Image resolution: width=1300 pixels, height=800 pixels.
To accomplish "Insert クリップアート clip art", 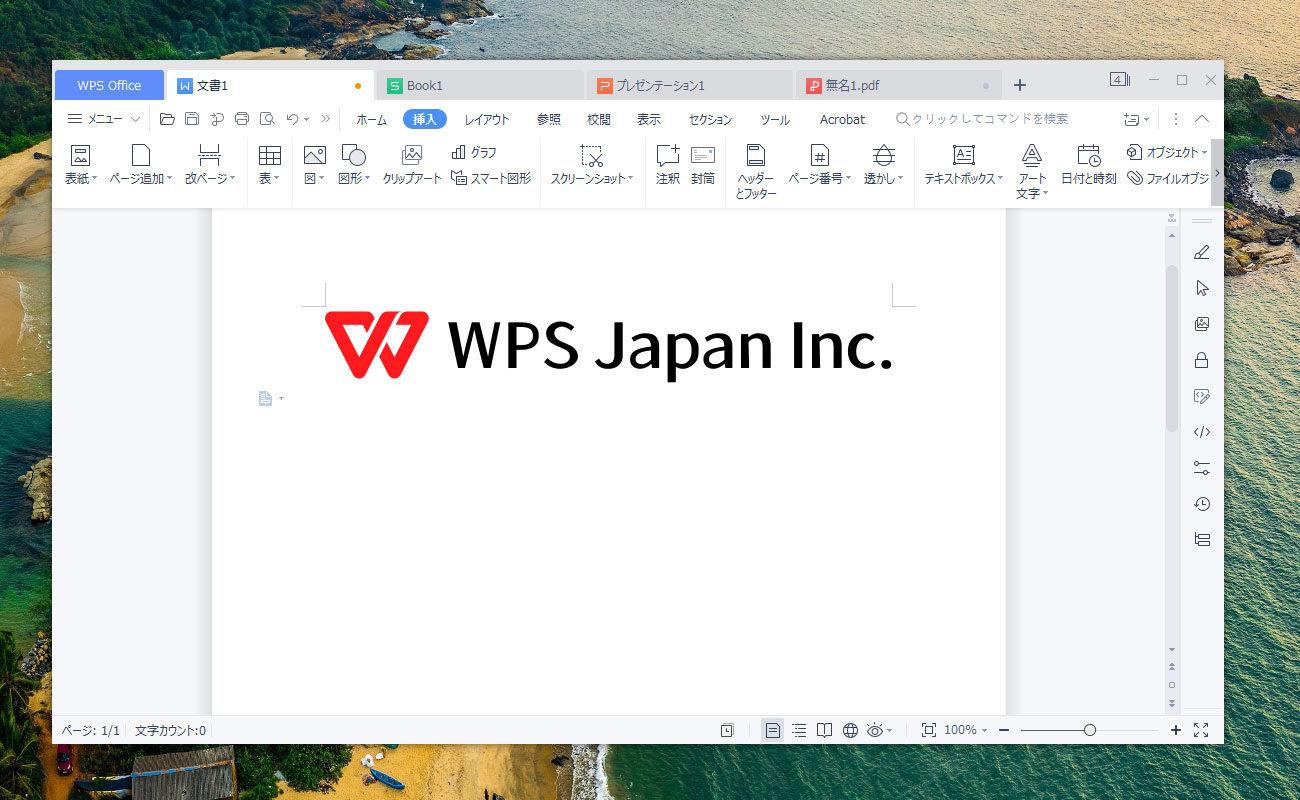I will tap(412, 165).
